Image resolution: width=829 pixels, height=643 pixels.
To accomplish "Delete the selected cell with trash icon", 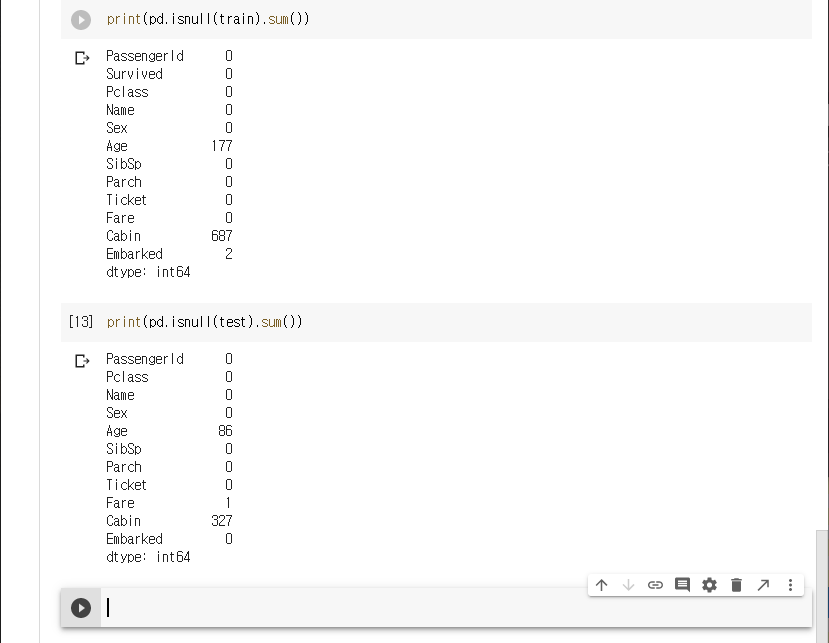I will coord(736,585).
